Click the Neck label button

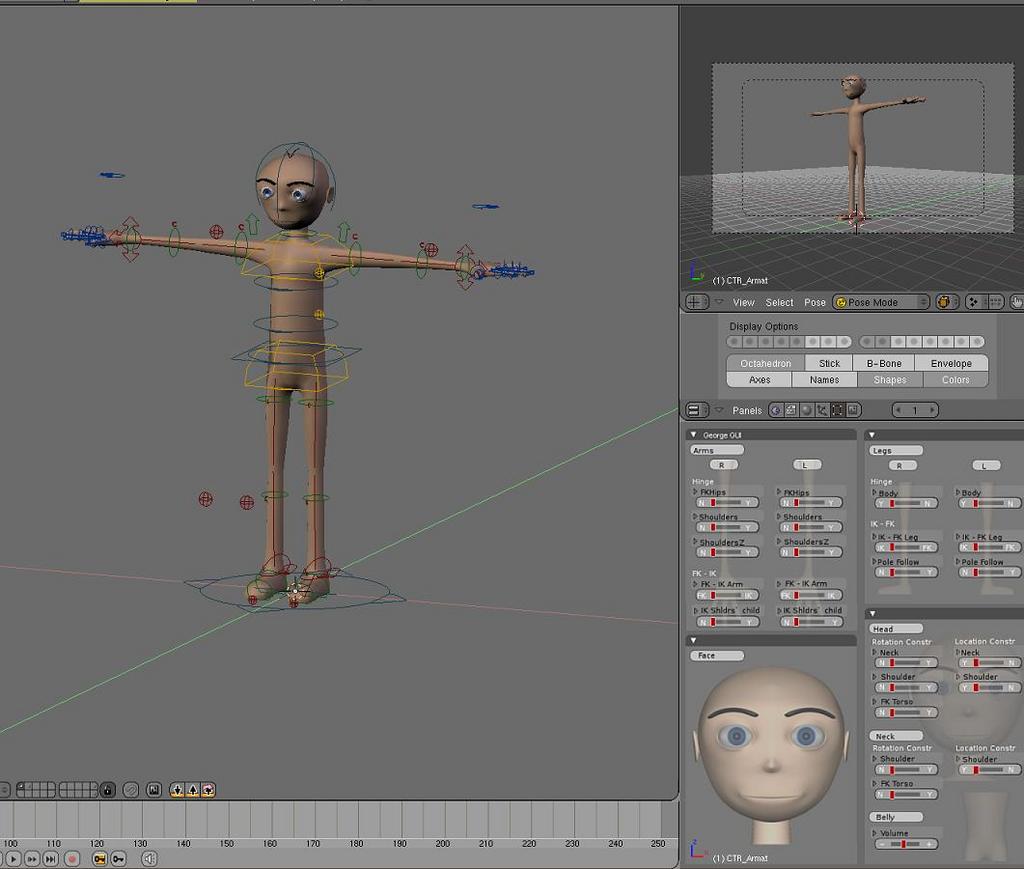[x=896, y=736]
